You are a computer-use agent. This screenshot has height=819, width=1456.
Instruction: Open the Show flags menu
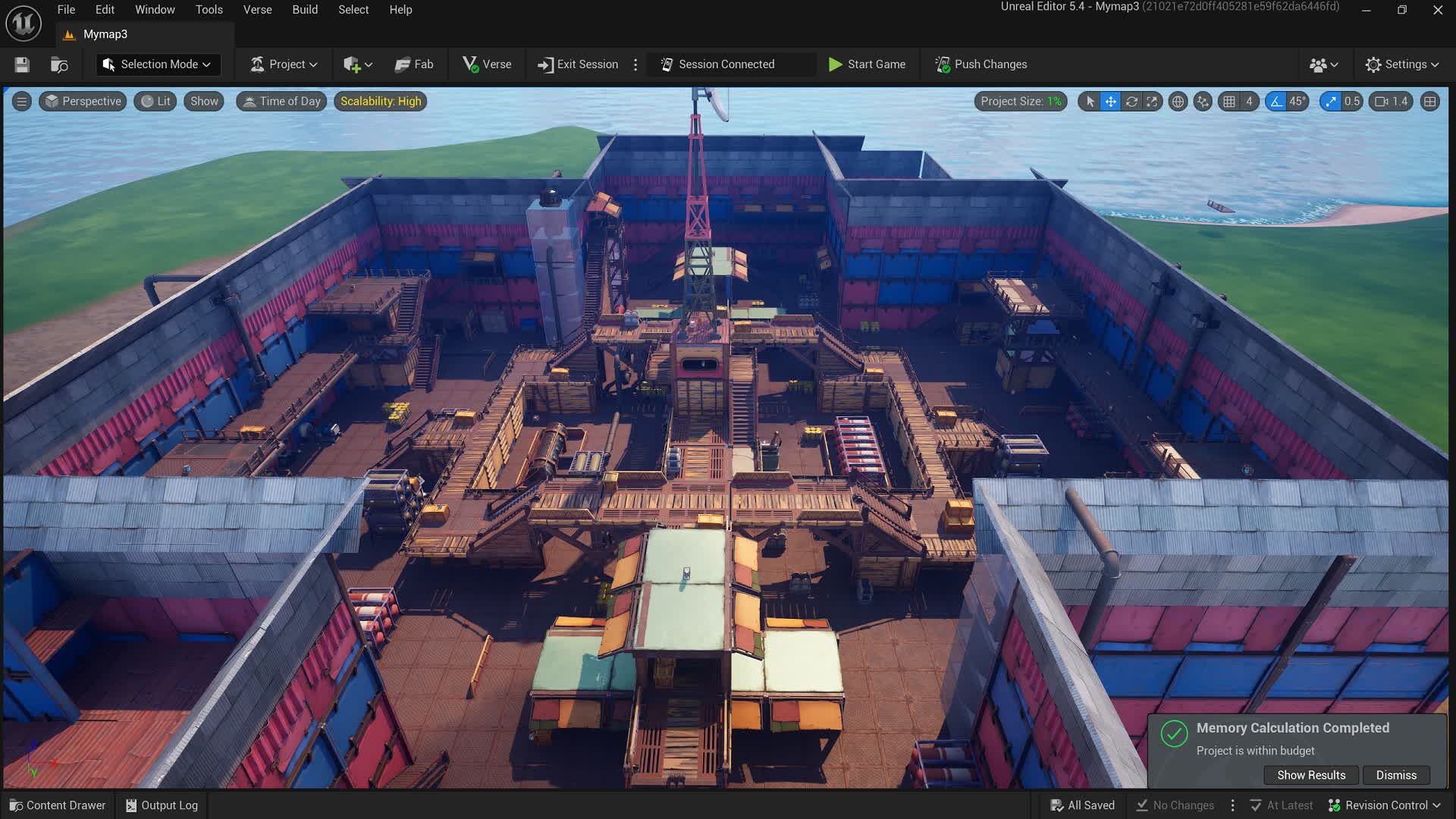coord(204,102)
